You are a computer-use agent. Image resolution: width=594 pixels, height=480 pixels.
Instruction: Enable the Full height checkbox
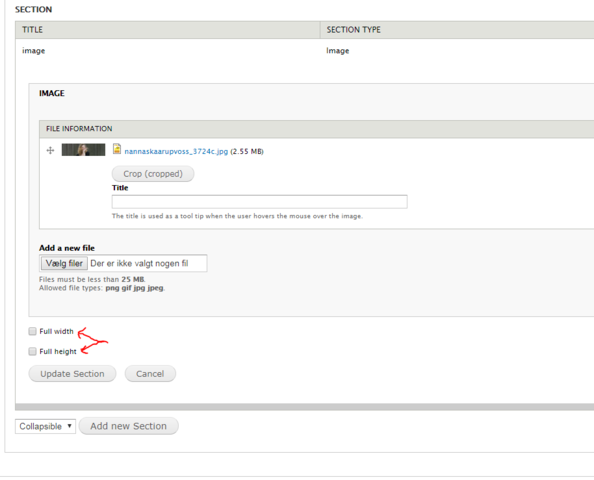33,352
